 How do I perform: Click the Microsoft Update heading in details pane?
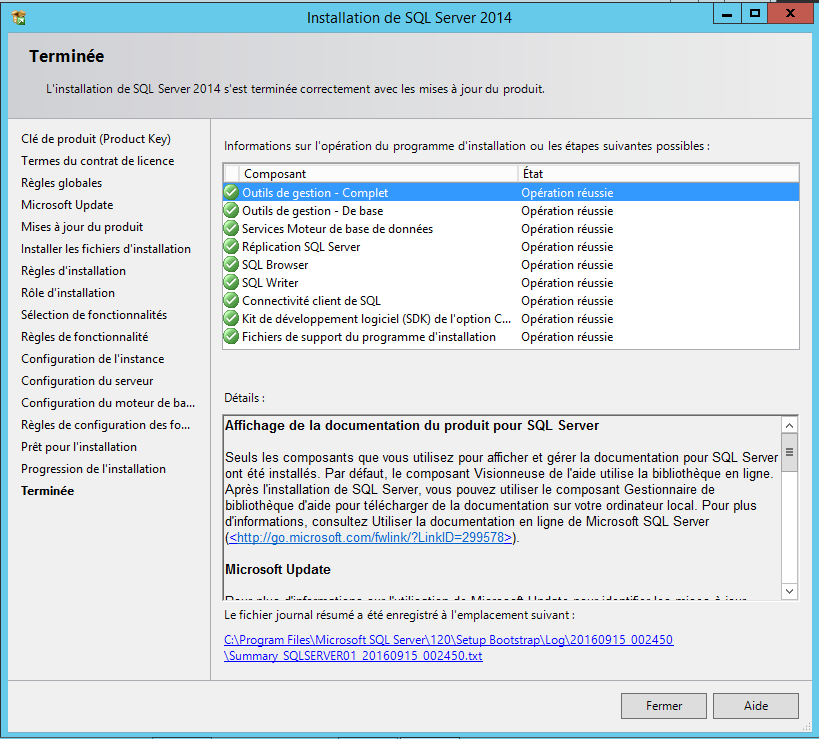tap(278, 569)
